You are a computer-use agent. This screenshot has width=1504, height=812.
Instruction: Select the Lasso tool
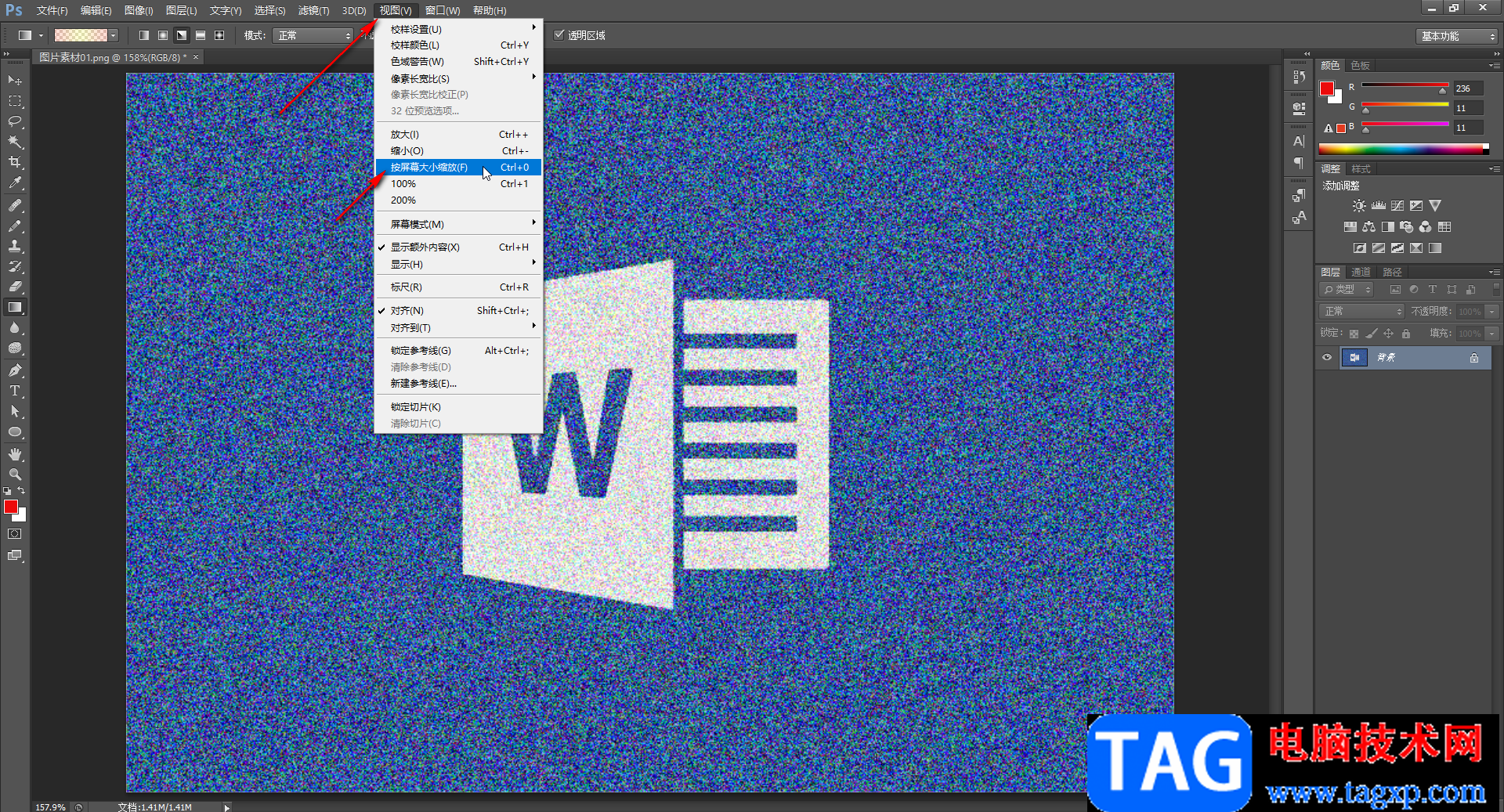click(x=15, y=121)
